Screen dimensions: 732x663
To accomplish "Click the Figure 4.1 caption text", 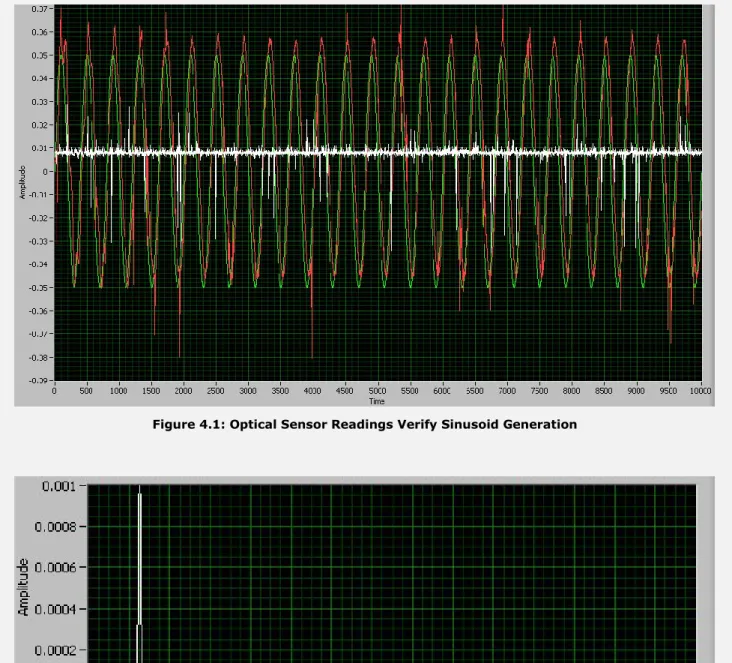I will pyautogui.click(x=365, y=424).
